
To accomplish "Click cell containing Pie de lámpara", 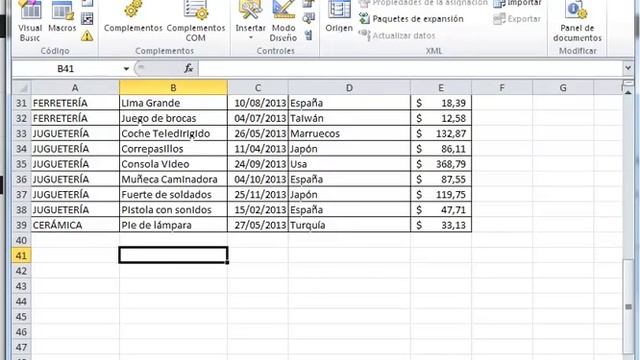I will (173, 225).
